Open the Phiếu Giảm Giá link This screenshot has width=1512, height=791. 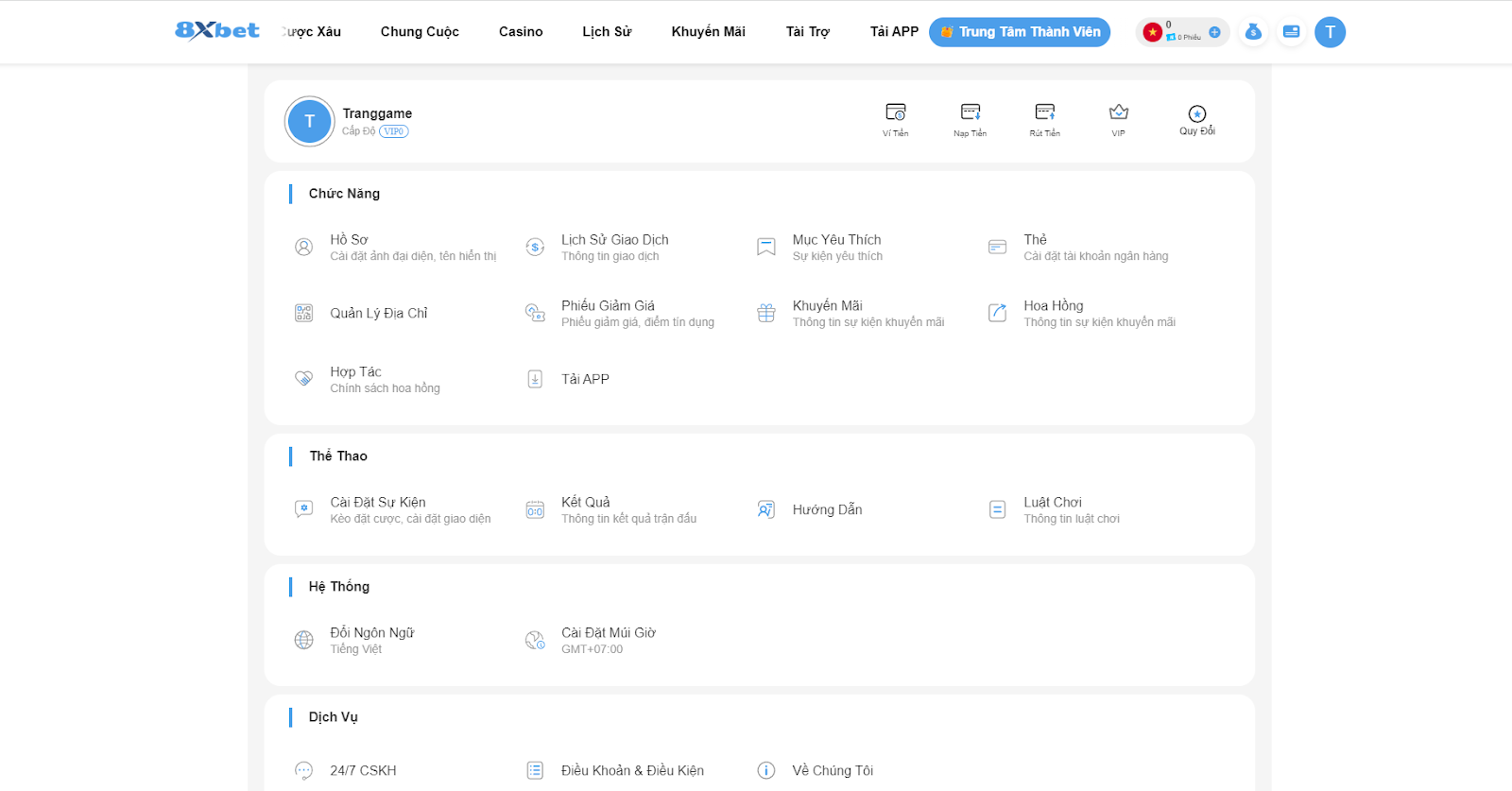608,306
